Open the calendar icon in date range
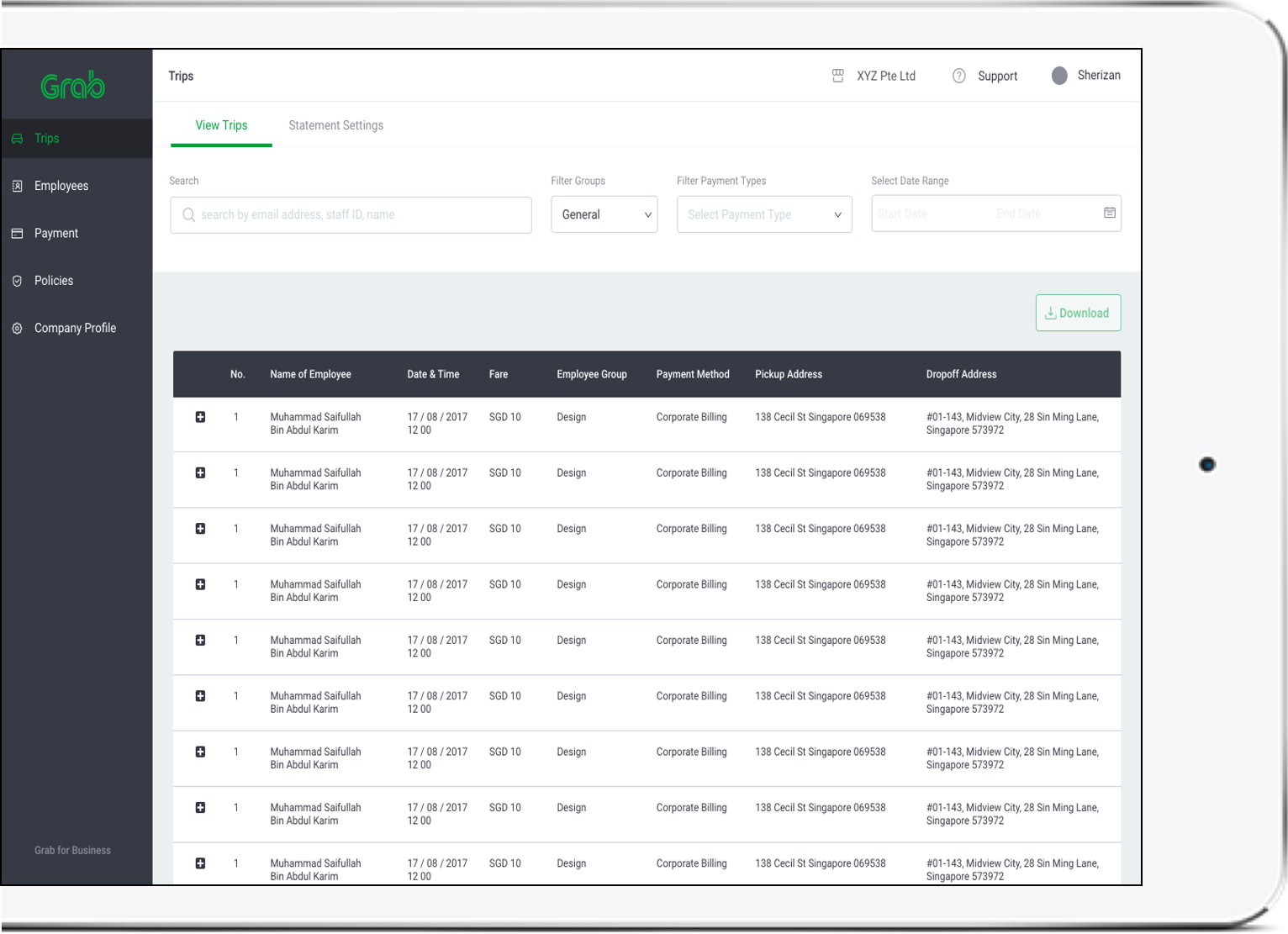This screenshot has width=1288, height=934. coord(1109,214)
